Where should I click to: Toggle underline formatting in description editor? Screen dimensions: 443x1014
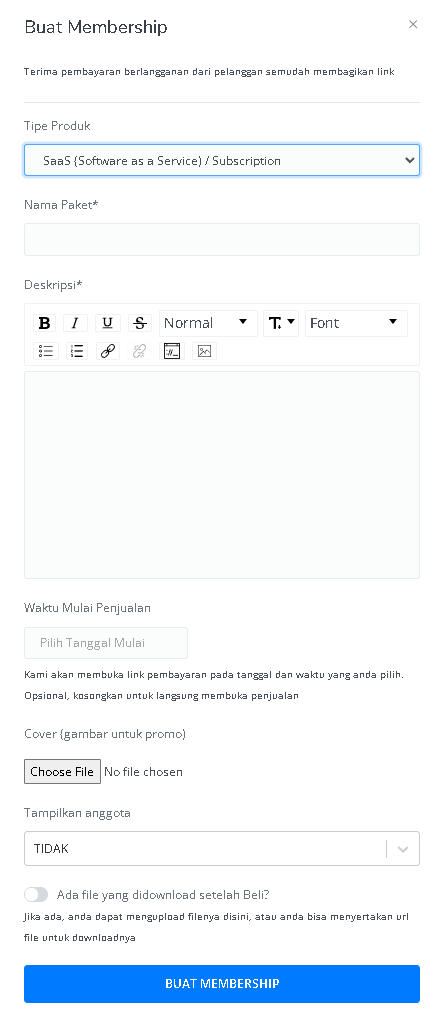(107, 323)
